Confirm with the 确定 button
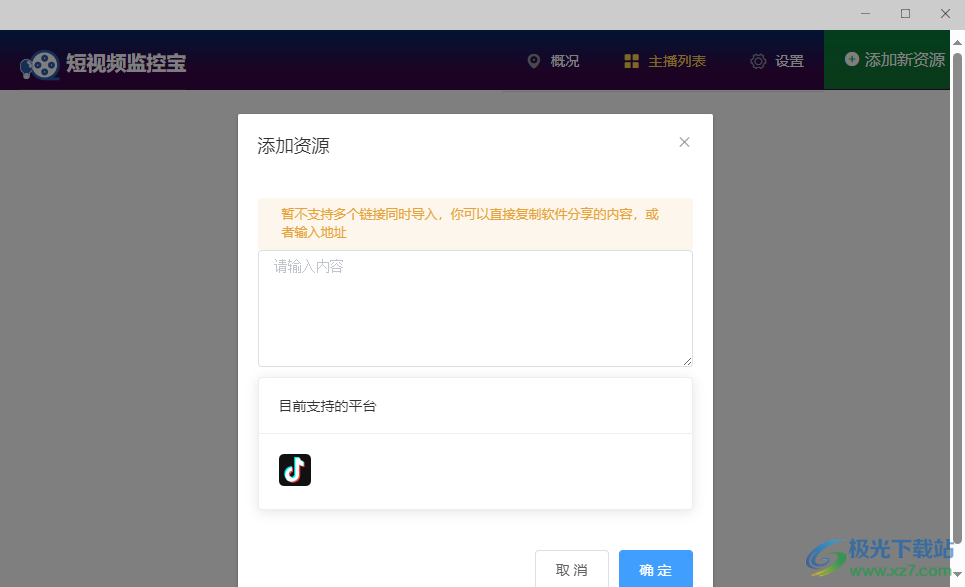 (x=655, y=570)
